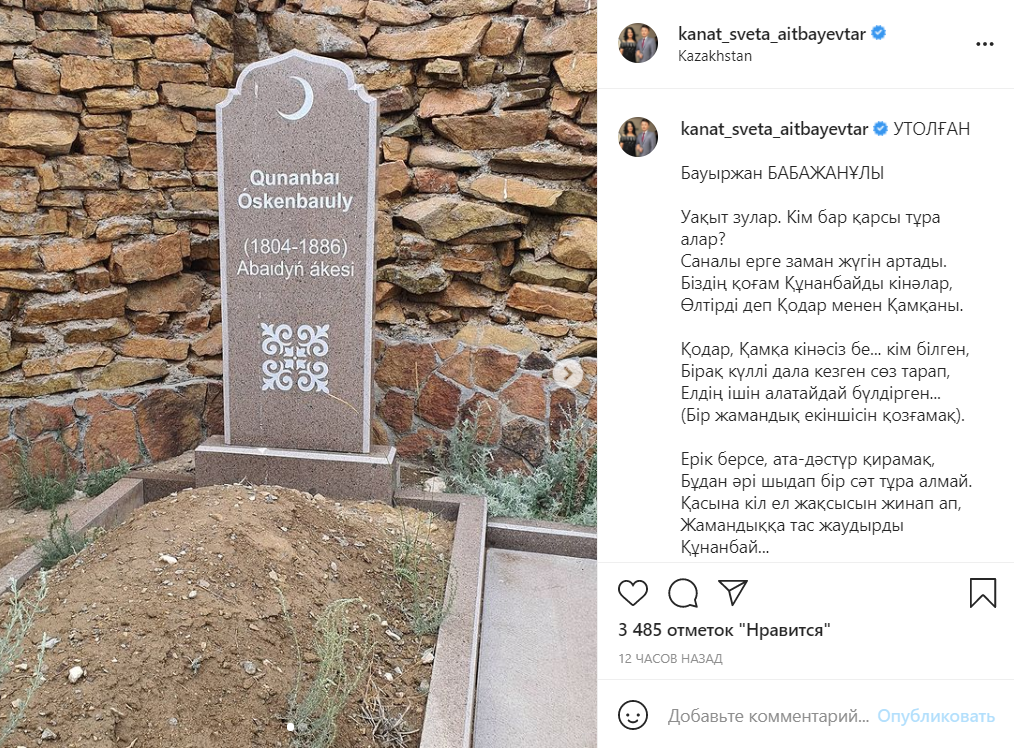Click the header profile avatar
1014x748 pixels.
638,43
